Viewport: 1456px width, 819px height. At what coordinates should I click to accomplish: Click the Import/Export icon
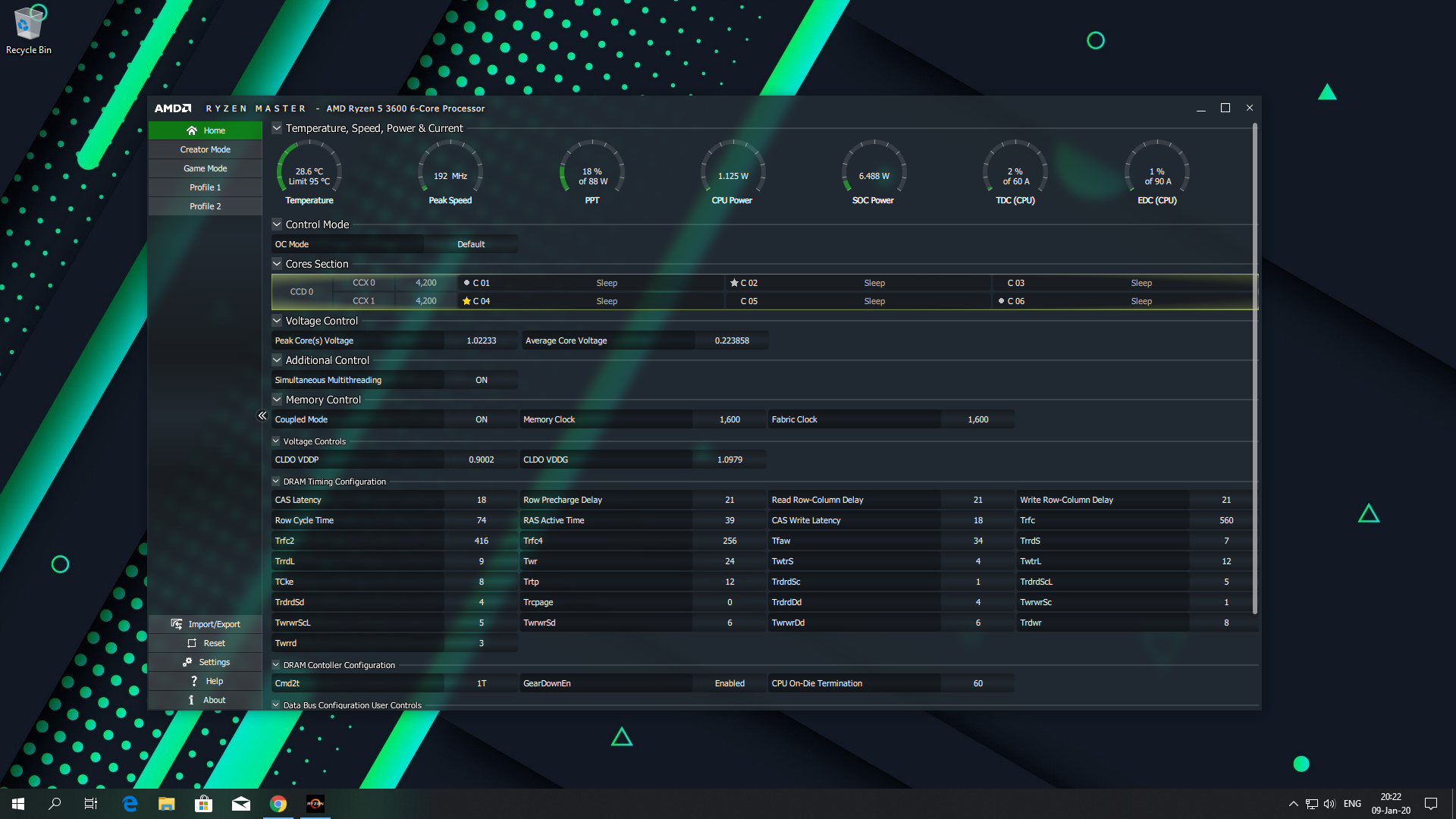177,624
